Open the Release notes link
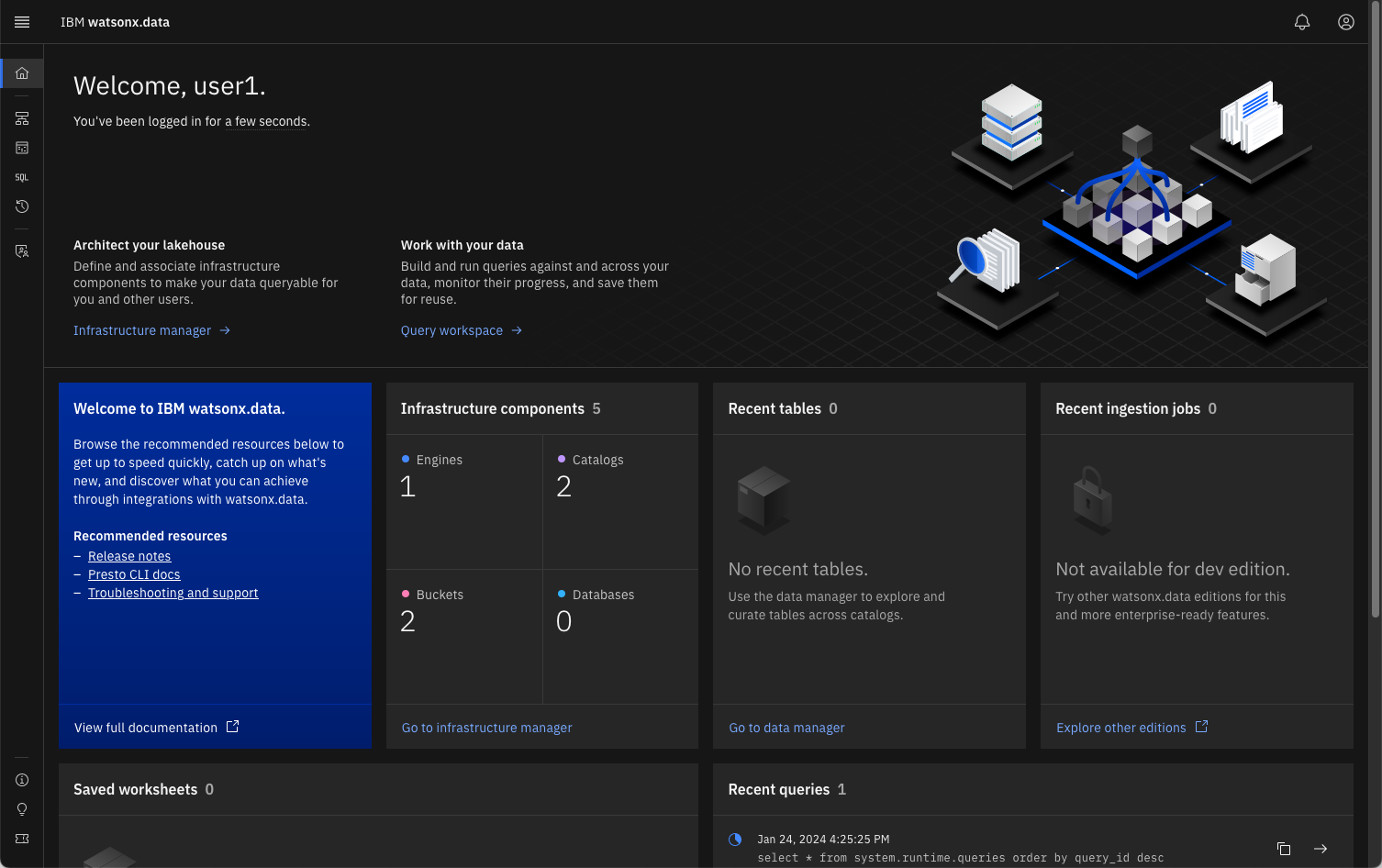Viewport: 1382px width, 868px height. [x=129, y=556]
